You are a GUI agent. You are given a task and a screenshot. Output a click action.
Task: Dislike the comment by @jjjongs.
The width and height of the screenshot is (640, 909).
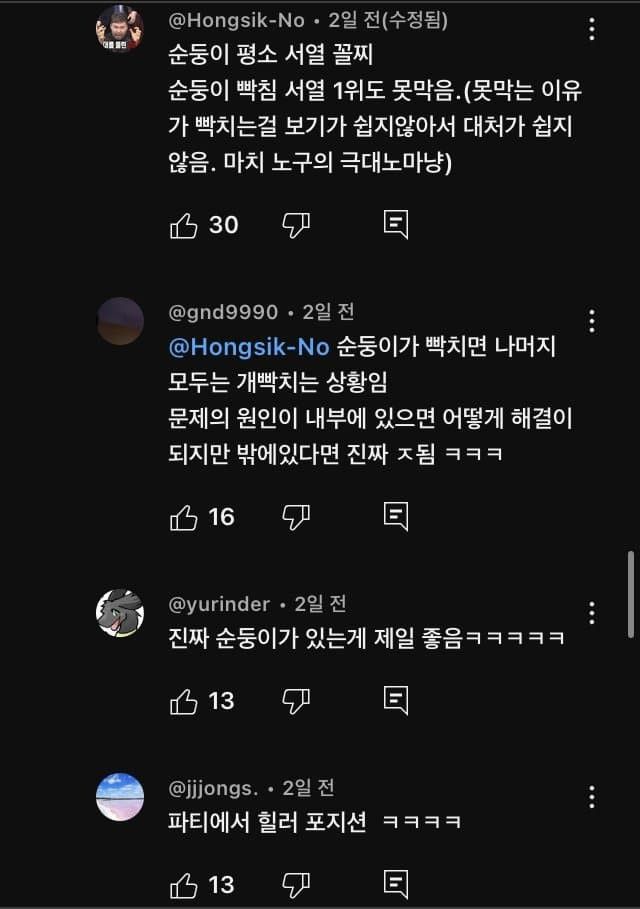(x=296, y=884)
